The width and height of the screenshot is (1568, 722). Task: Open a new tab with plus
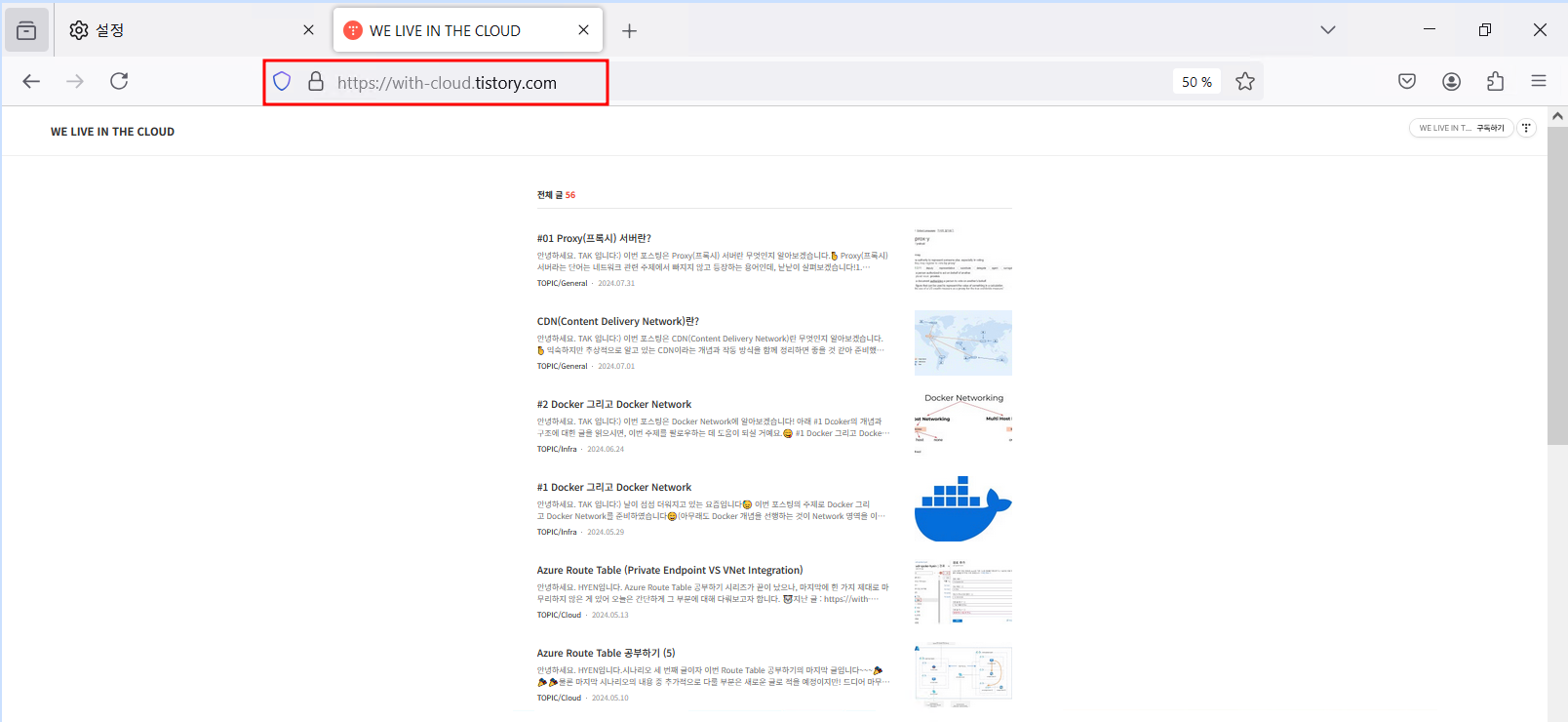pos(630,31)
